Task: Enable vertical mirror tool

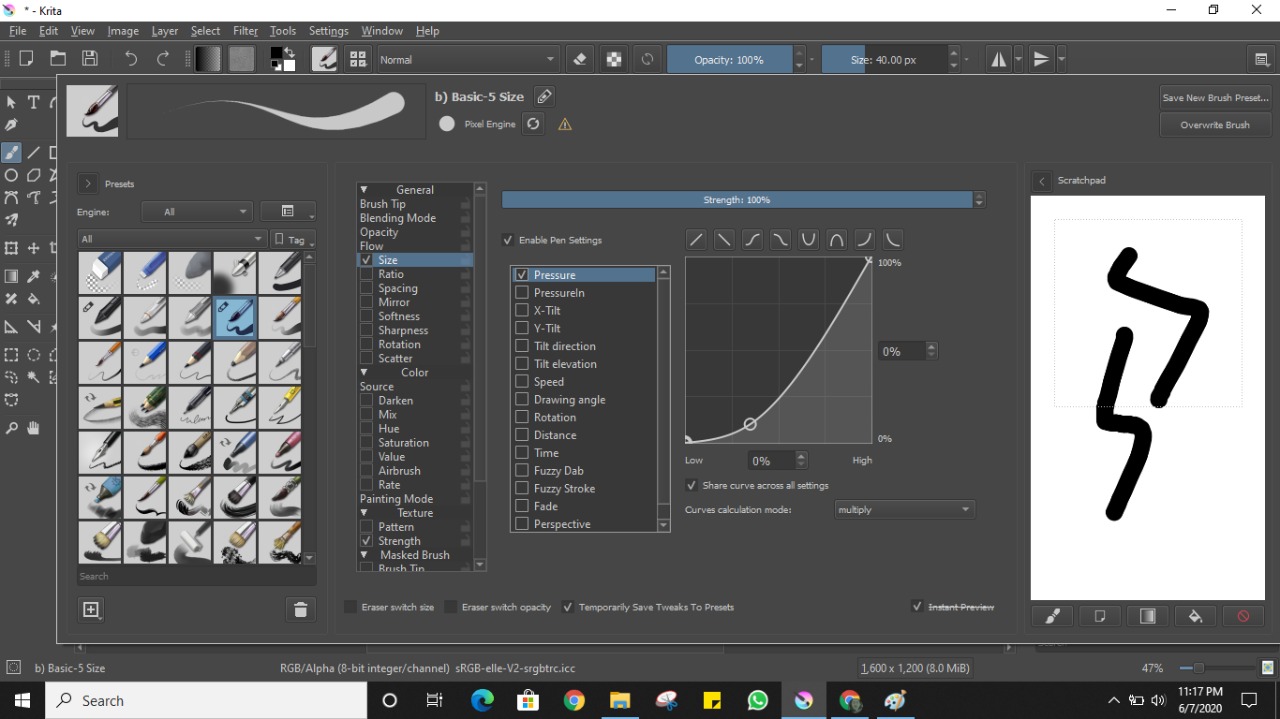Action: [1042, 59]
